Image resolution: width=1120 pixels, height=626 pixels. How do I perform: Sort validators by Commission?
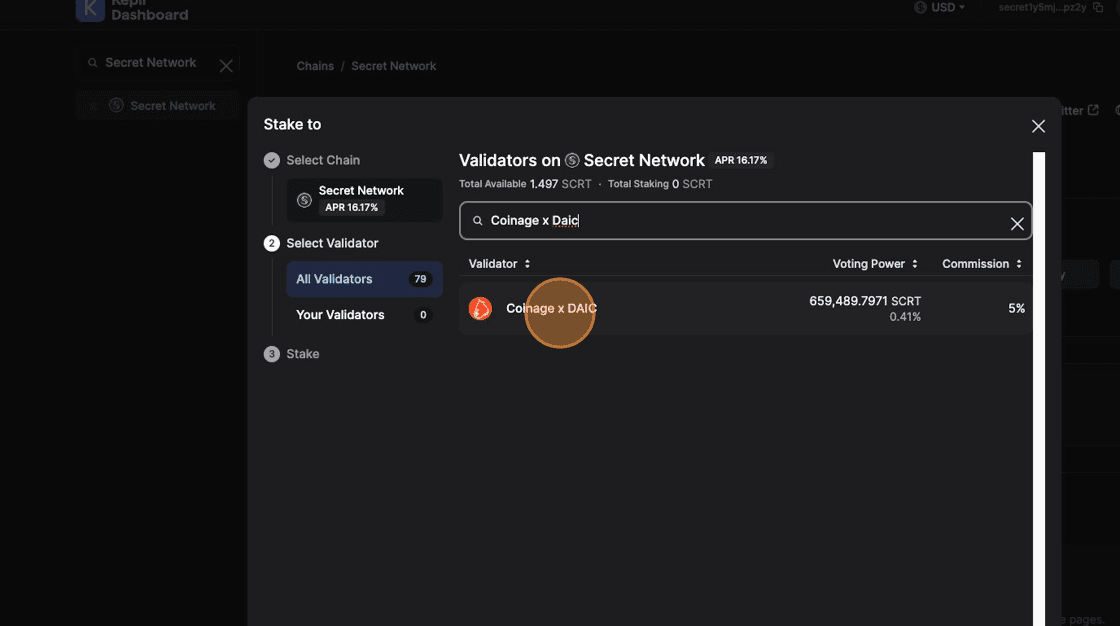(x=982, y=264)
